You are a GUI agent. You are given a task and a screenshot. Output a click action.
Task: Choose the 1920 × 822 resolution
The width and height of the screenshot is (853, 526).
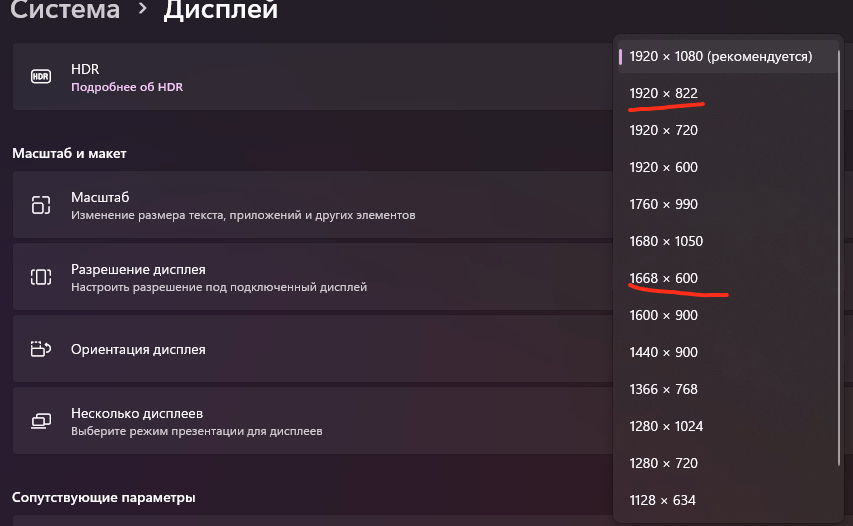pos(664,93)
